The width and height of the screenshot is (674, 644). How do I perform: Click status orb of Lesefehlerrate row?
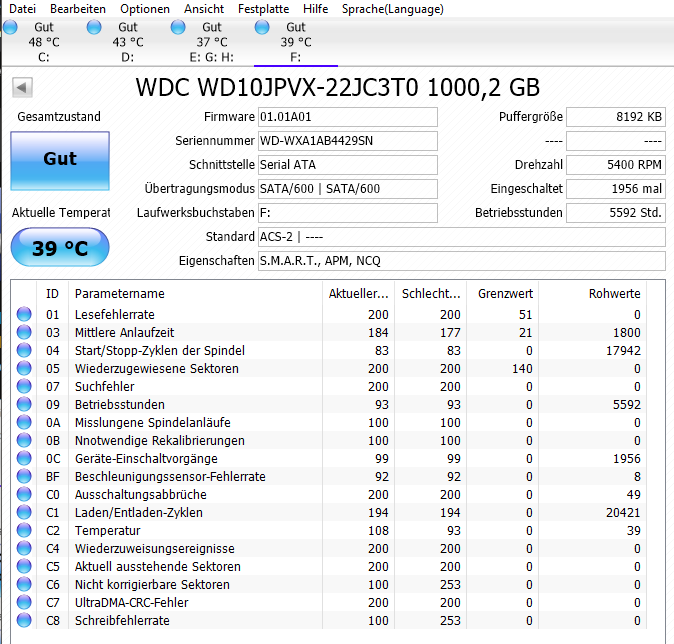coord(24,314)
